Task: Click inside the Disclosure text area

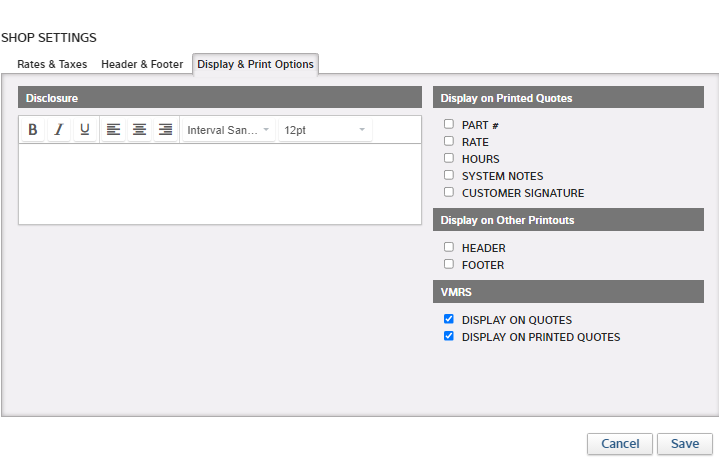Action: pos(220,183)
